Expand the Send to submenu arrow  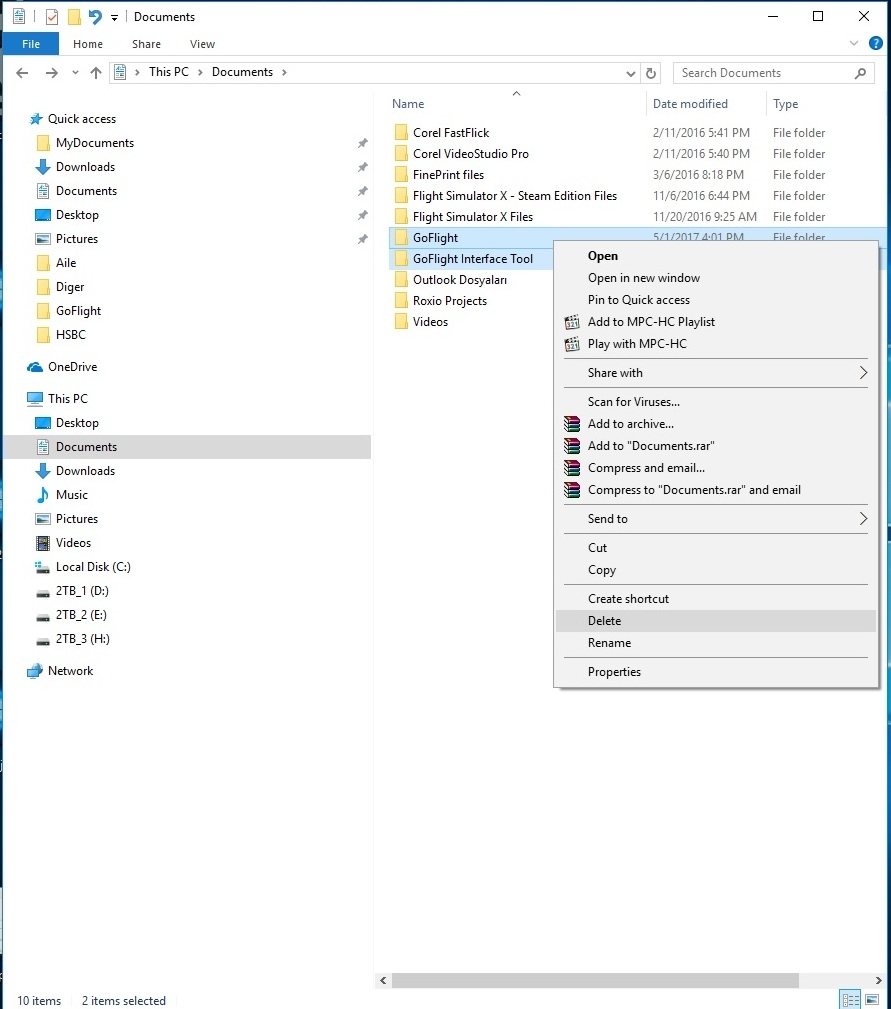[863, 519]
